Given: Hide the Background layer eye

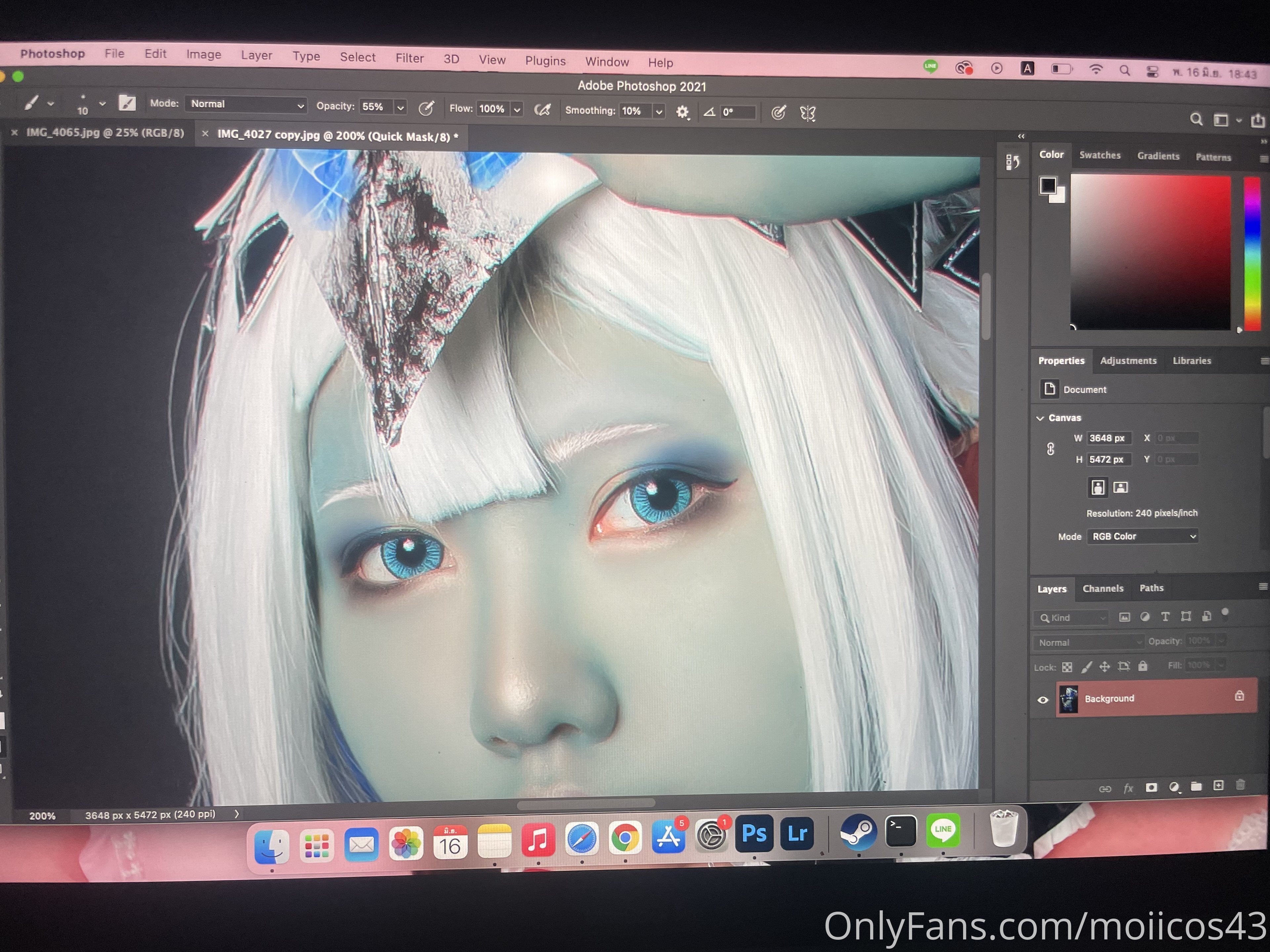Looking at the screenshot, I should coord(1043,699).
